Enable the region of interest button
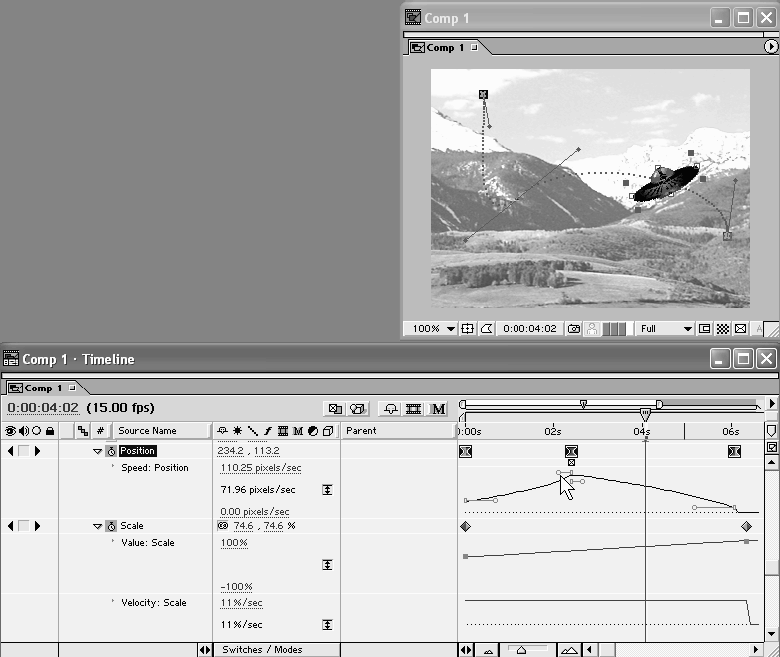 pos(705,328)
